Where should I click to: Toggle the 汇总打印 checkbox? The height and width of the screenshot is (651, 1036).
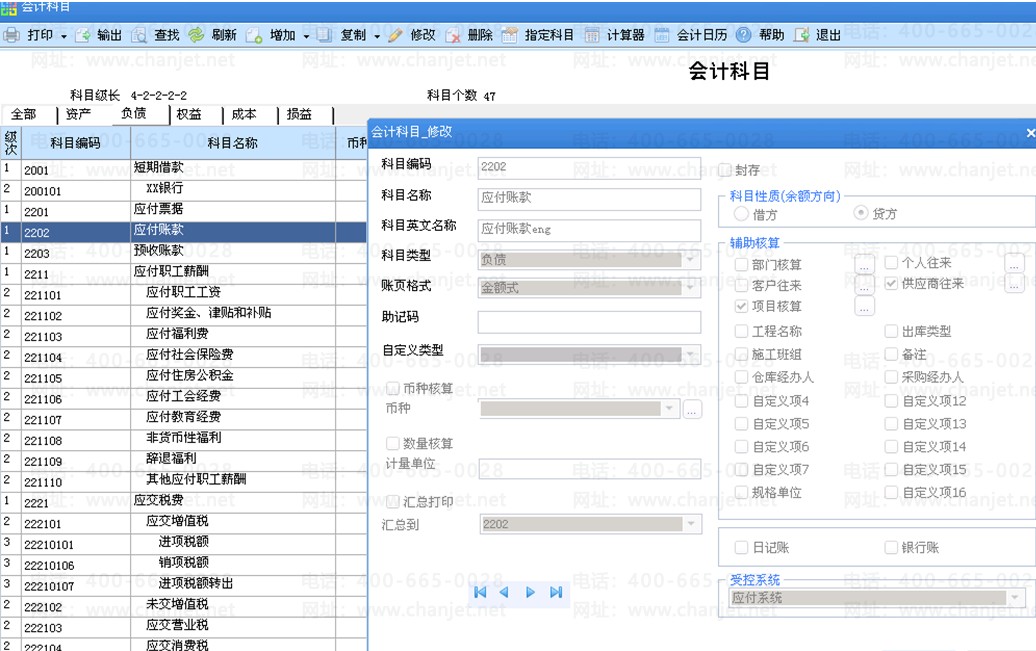click(392, 502)
